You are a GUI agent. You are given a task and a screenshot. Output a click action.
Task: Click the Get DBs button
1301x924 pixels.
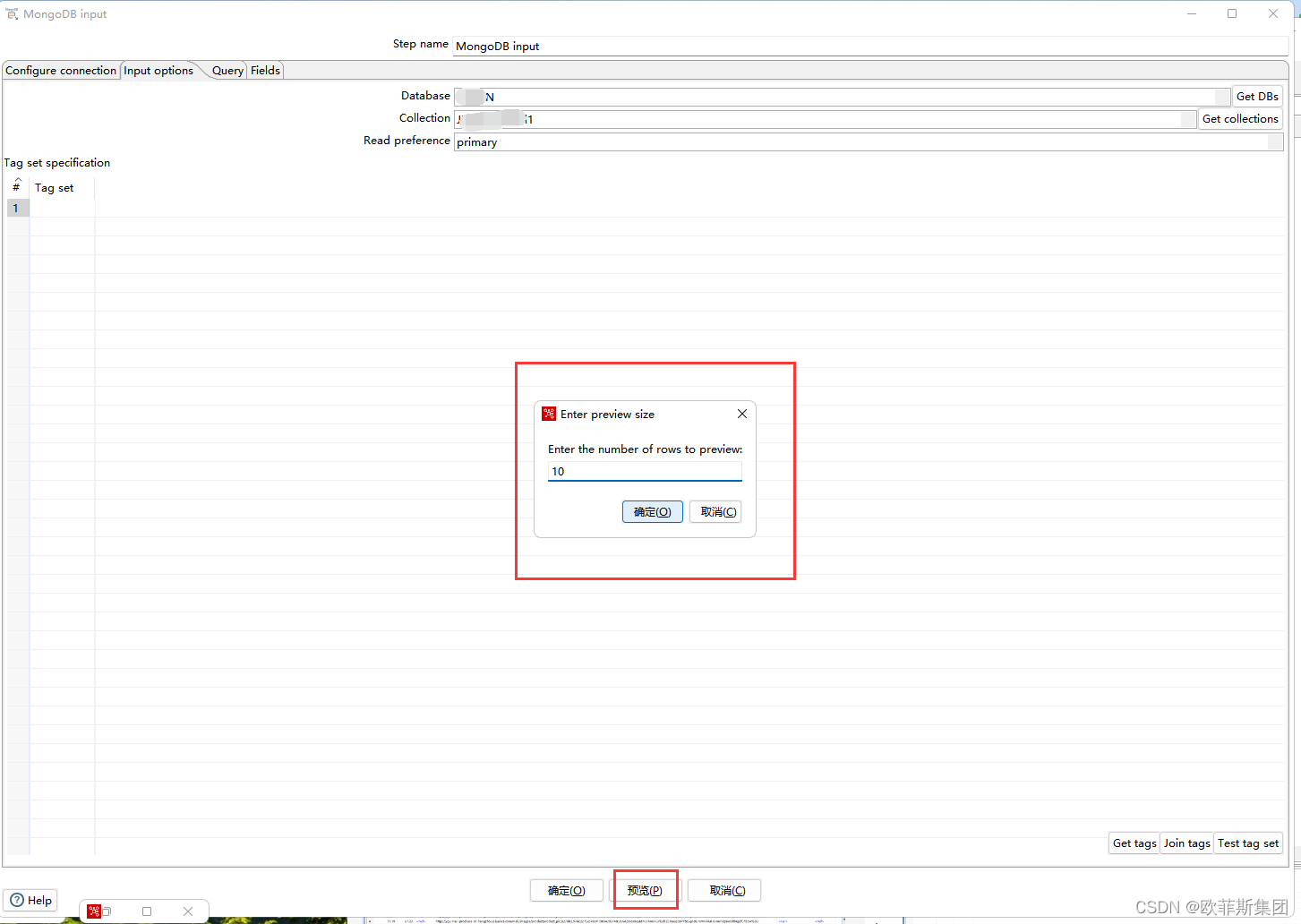1257,97
